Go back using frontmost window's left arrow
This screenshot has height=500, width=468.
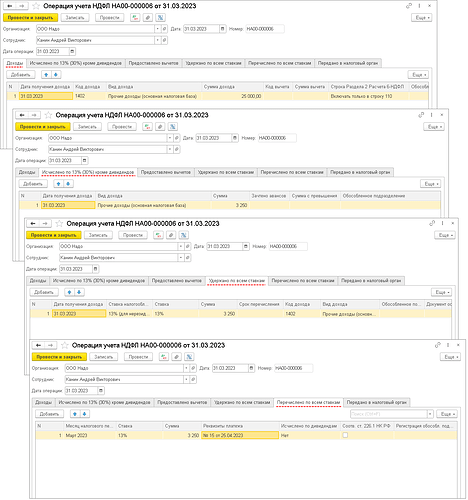tap(38, 345)
